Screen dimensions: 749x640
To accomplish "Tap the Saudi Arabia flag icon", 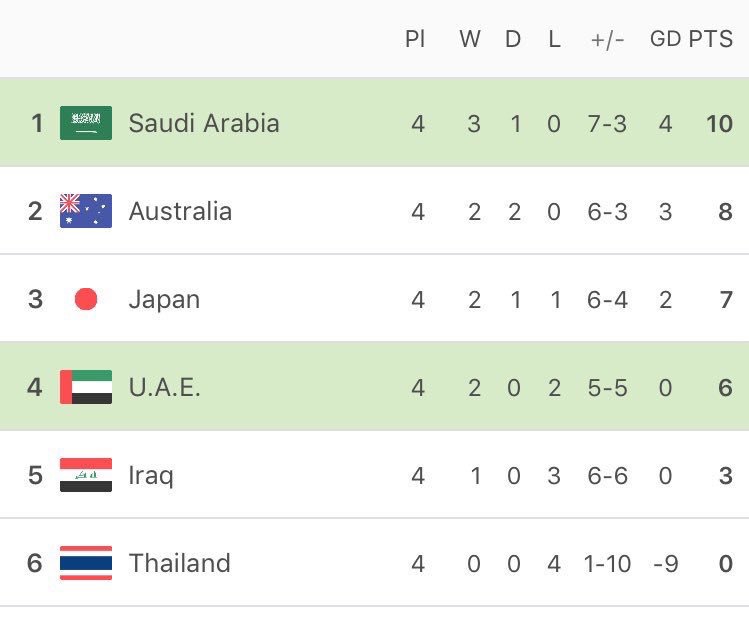I will 86,123.
